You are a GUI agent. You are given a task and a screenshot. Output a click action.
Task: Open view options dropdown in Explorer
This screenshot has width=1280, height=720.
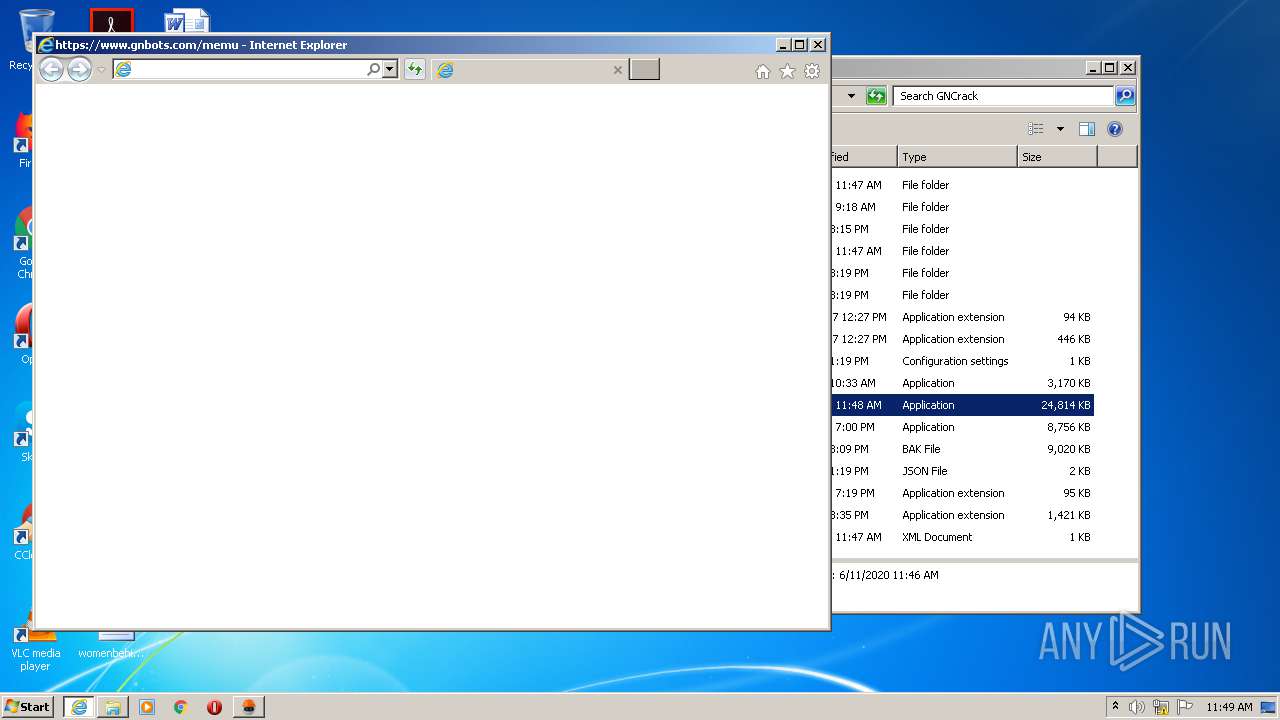click(x=1060, y=129)
